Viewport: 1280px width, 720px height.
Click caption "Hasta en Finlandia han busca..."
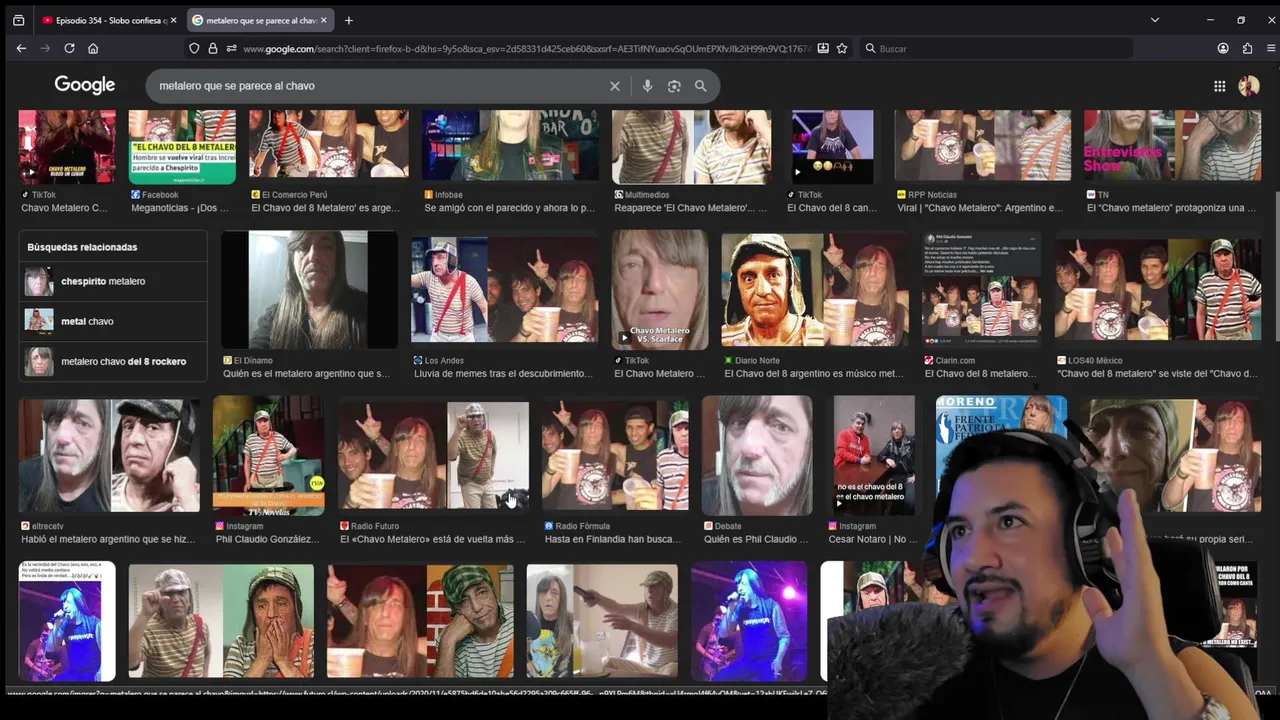tap(613, 539)
